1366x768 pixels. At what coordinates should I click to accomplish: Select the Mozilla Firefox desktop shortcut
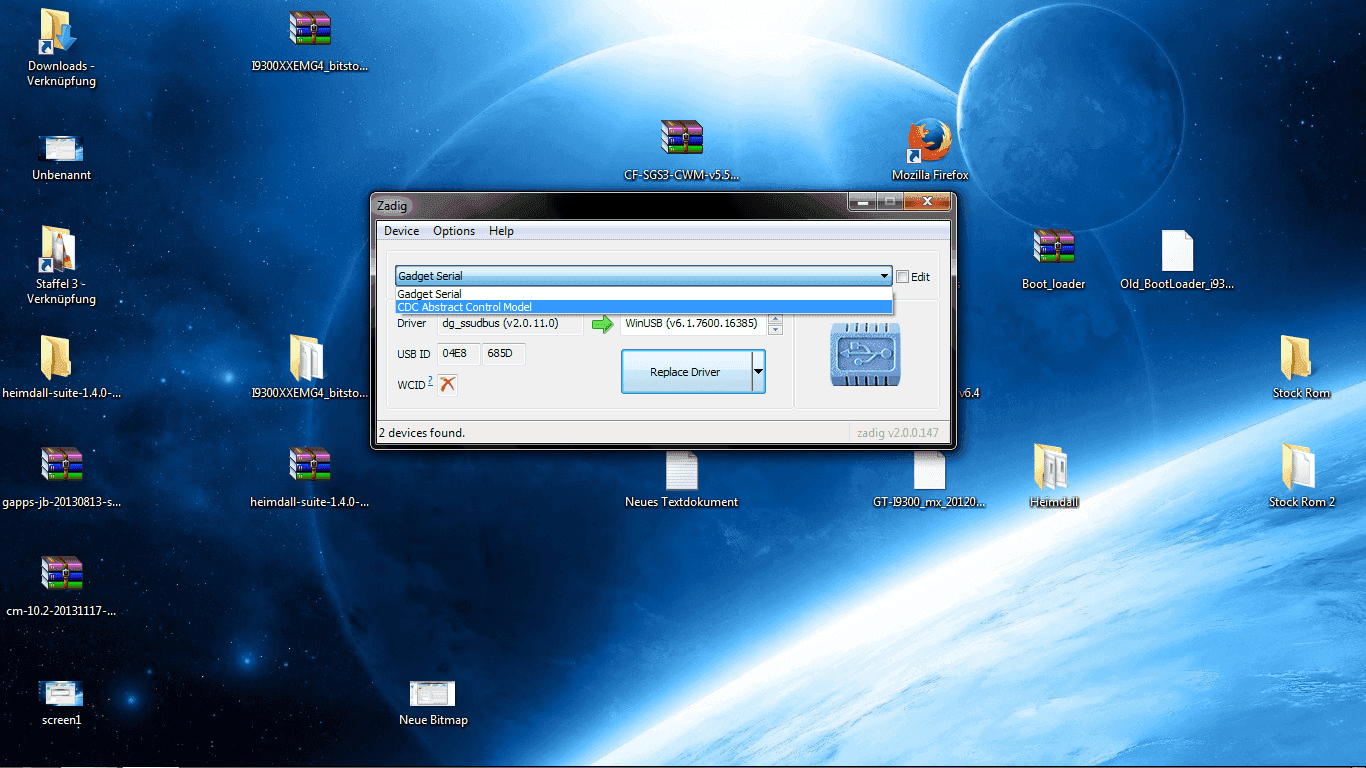click(x=930, y=151)
